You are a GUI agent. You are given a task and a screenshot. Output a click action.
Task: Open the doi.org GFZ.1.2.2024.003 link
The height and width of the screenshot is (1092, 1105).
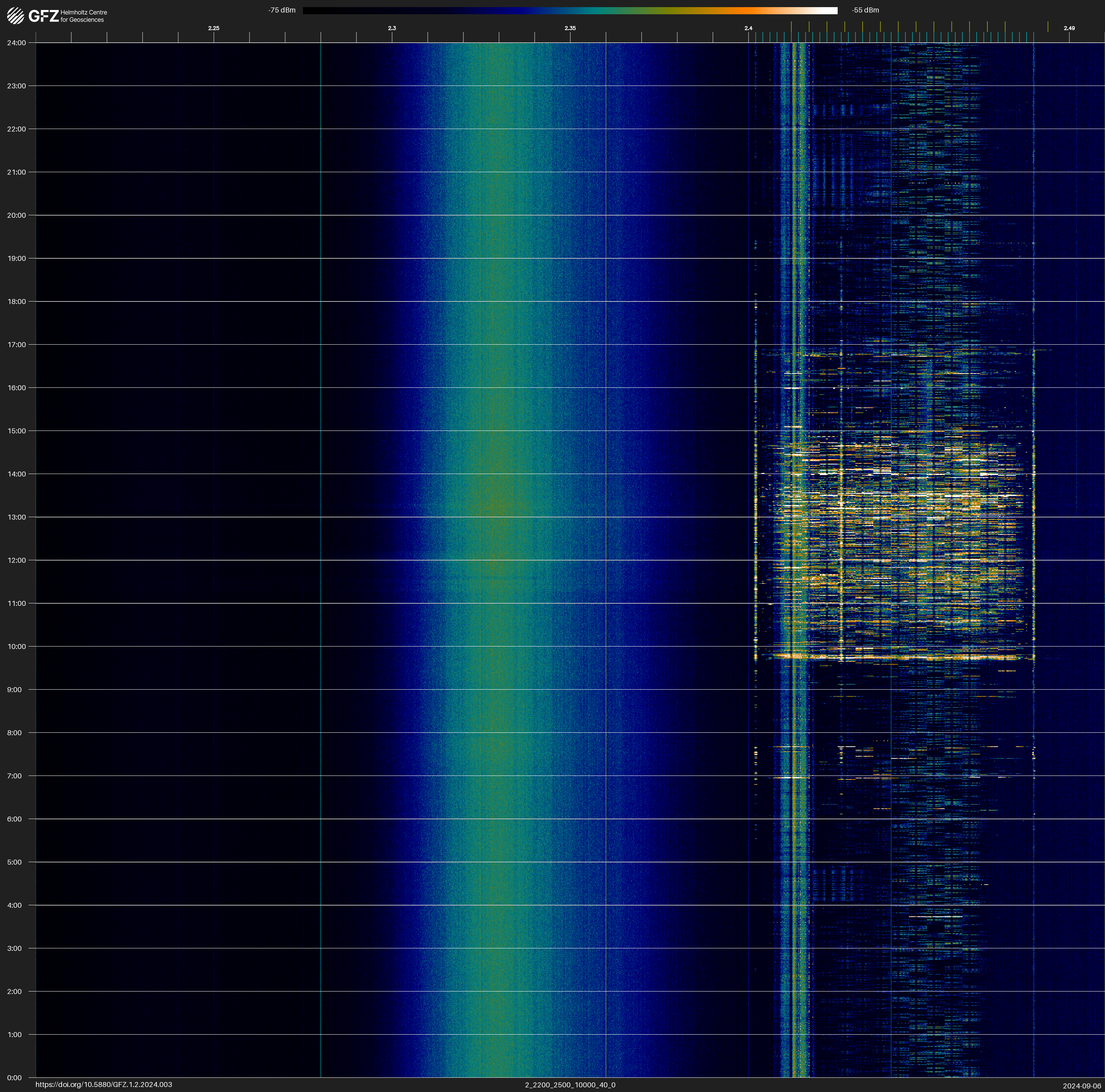pos(103,1085)
